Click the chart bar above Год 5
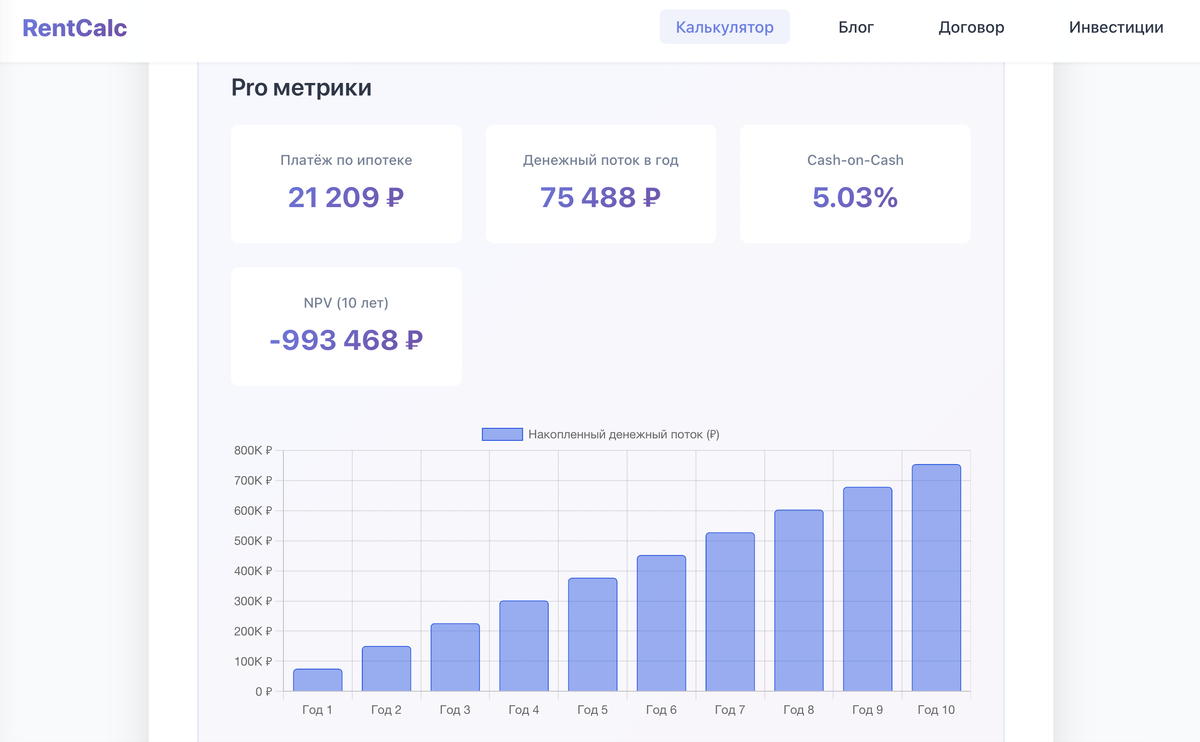Screen dimensions: 1200x742 tap(593, 635)
